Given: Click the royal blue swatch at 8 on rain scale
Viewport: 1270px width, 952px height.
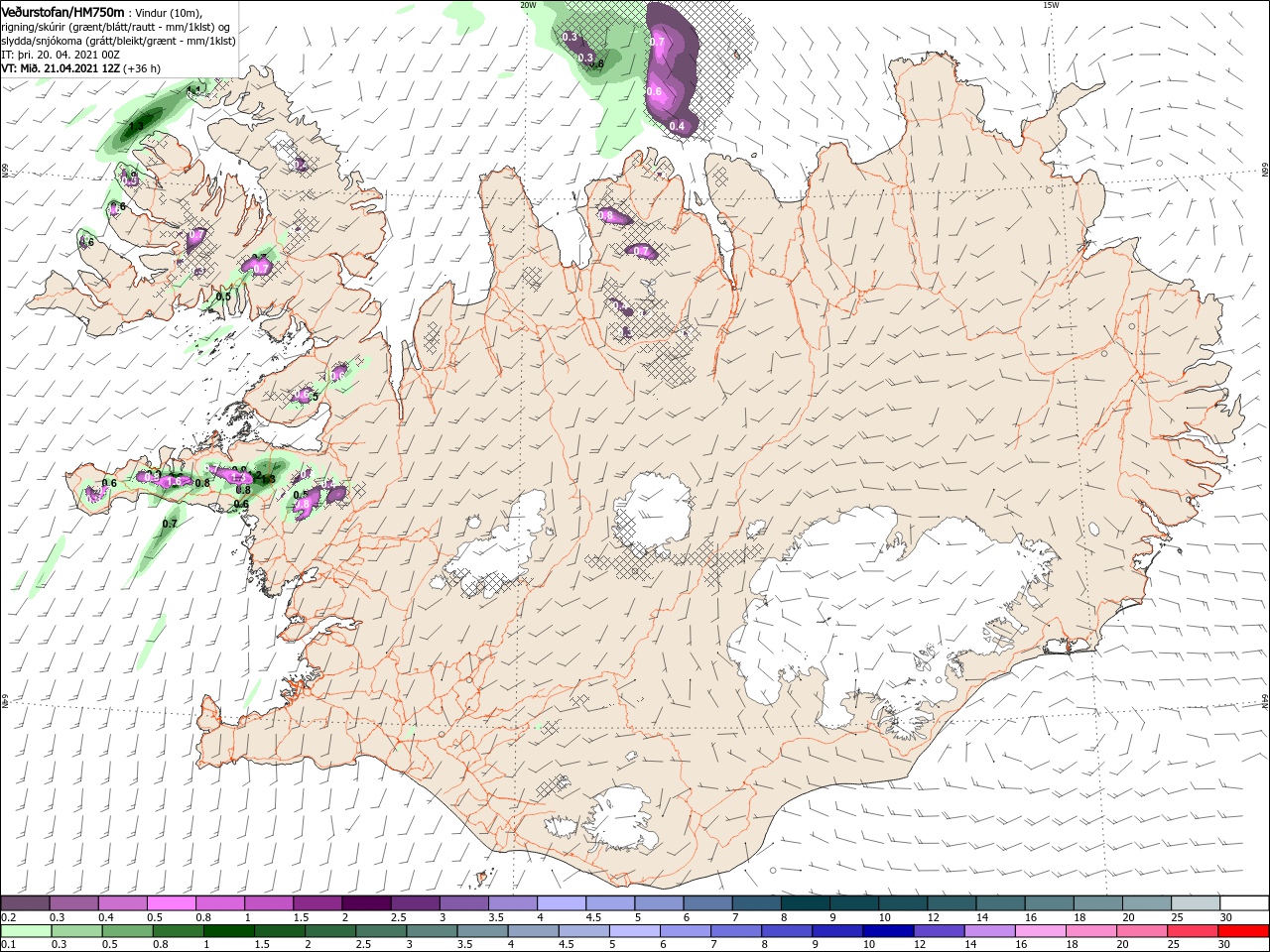Looking at the screenshot, I should tap(786, 931).
